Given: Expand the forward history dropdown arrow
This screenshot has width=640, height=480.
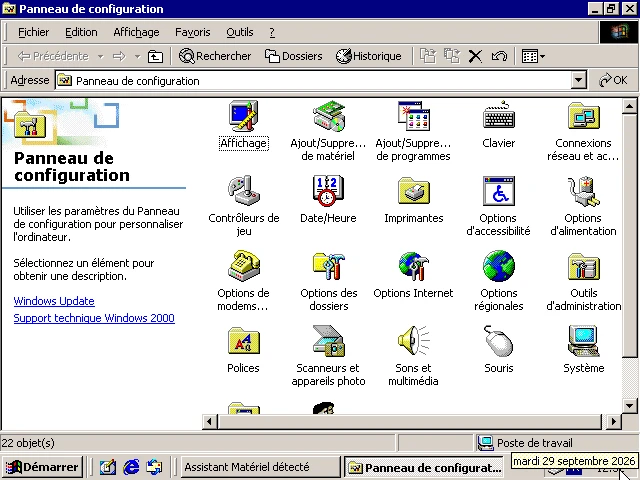Looking at the screenshot, I should tap(138, 56).
